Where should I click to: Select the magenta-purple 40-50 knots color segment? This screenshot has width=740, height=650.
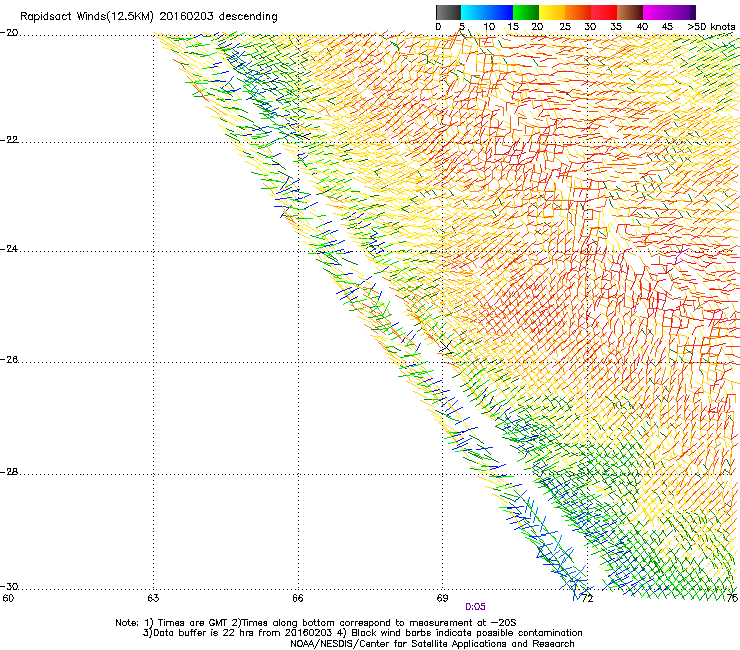pos(669,12)
